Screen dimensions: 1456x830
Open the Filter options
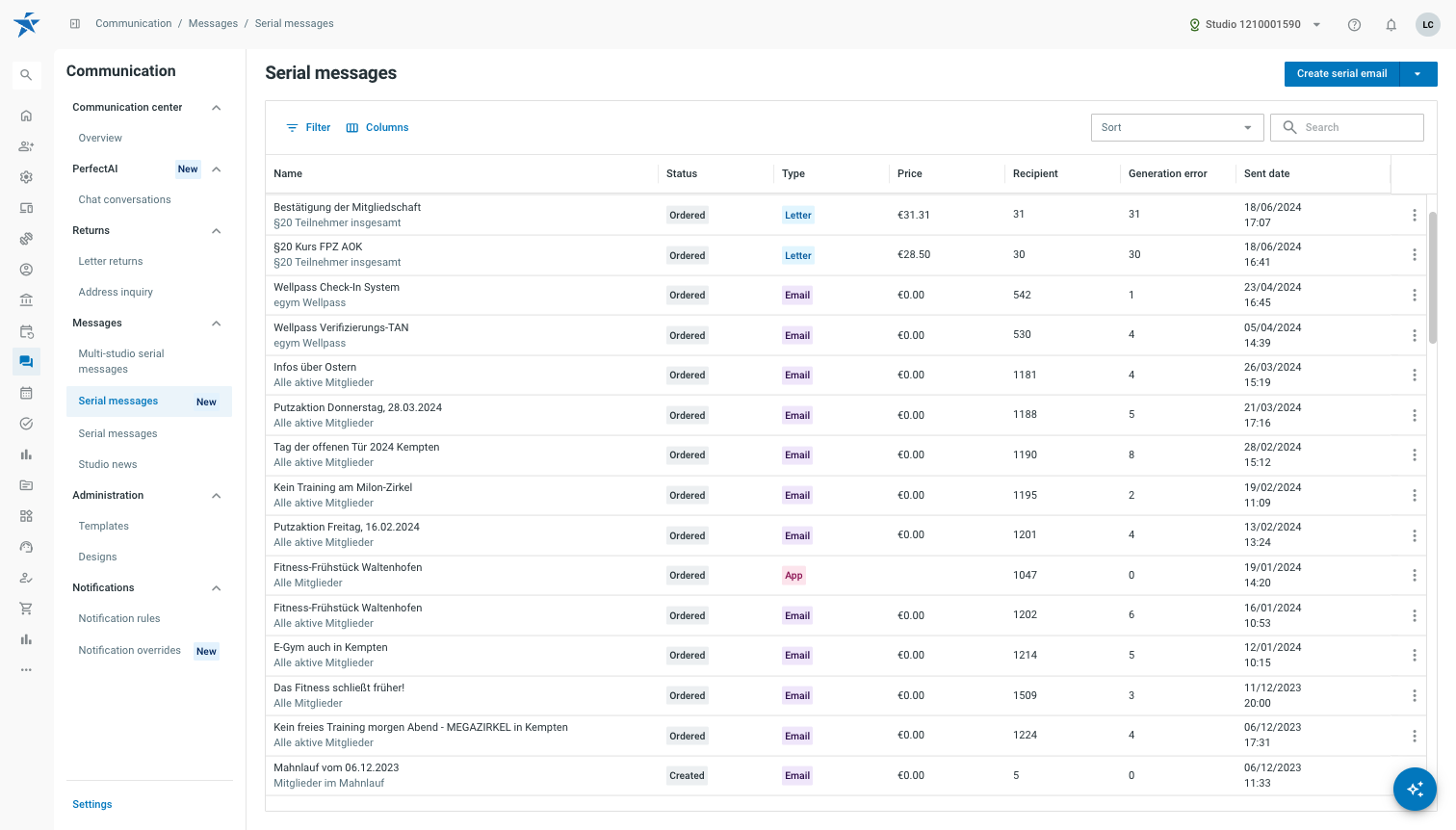click(x=308, y=128)
